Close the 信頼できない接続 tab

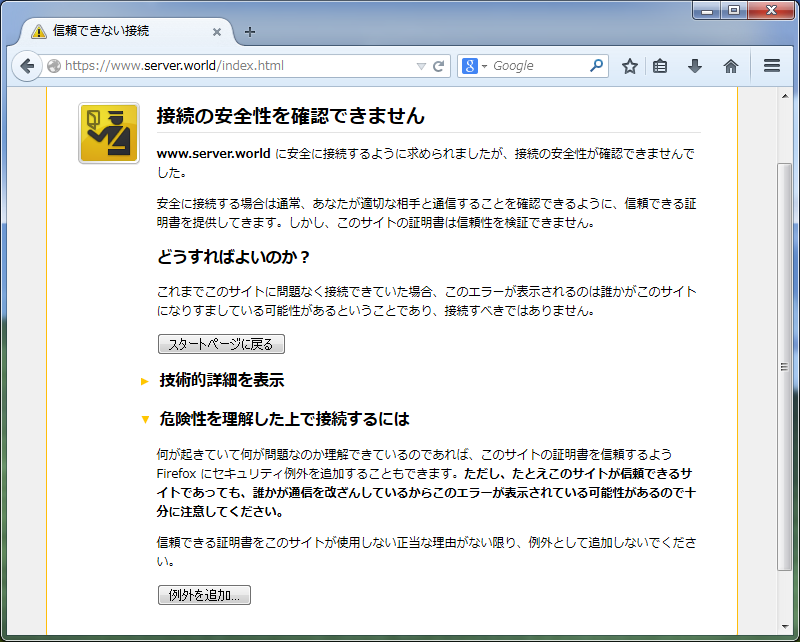coord(217,32)
